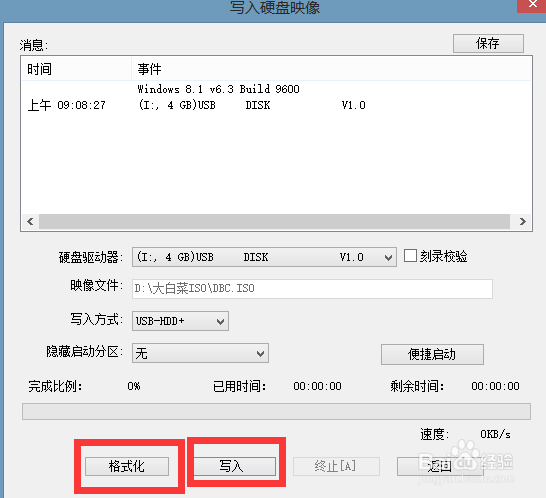Click the 时间 column header
Viewport: 546px width, 498px height.
pos(76,69)
